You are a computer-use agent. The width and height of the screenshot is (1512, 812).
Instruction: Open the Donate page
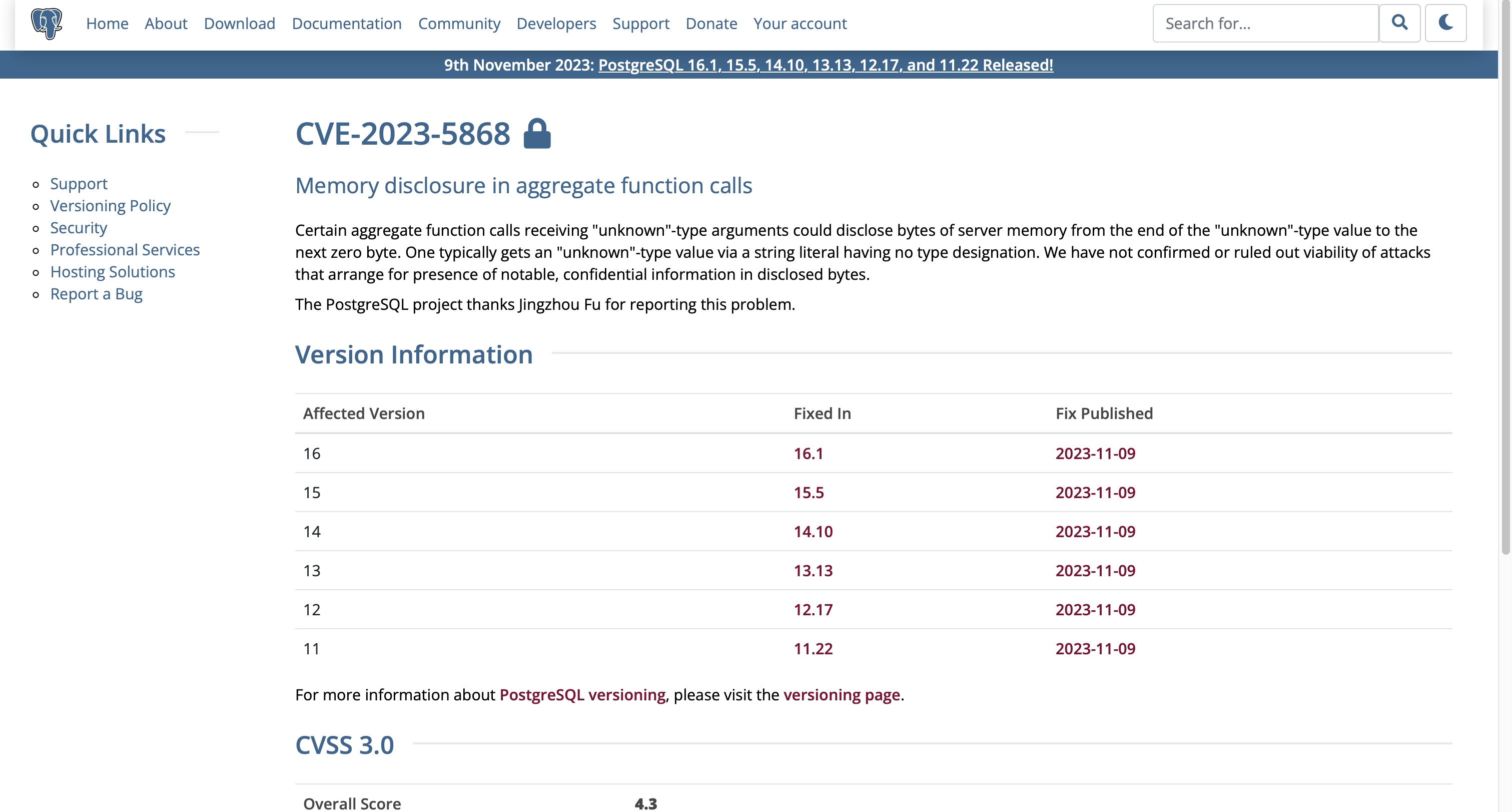pos(711,24)
